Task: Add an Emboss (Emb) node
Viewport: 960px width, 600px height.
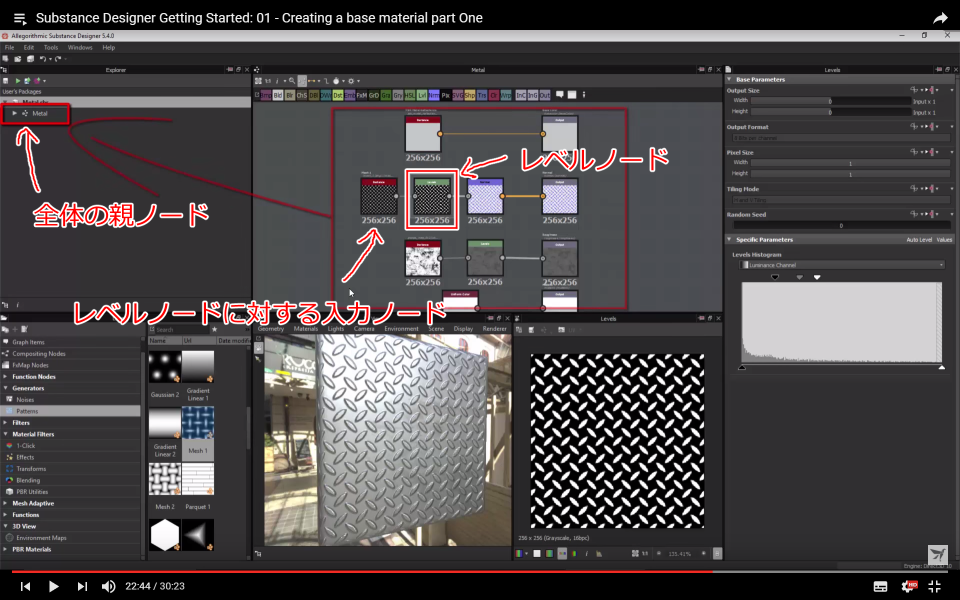Action: click(x=350, y=95)
